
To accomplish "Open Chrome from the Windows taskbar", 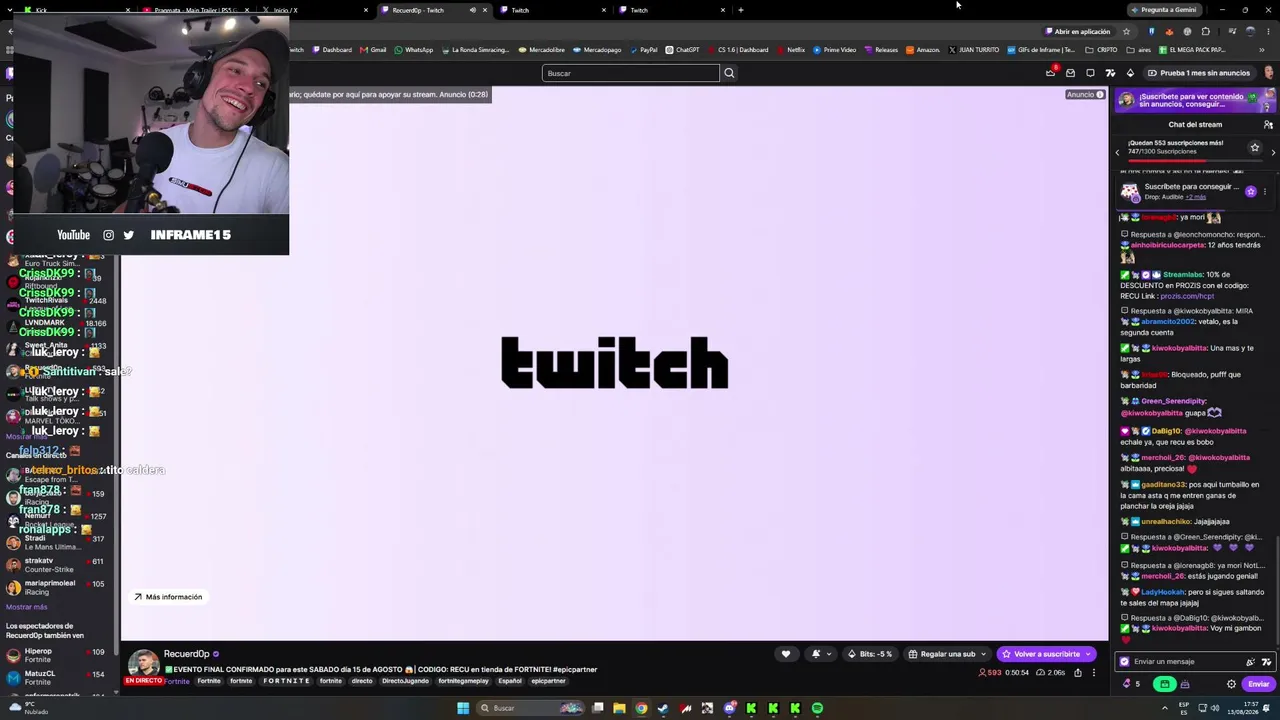I will tap(641, 708).
